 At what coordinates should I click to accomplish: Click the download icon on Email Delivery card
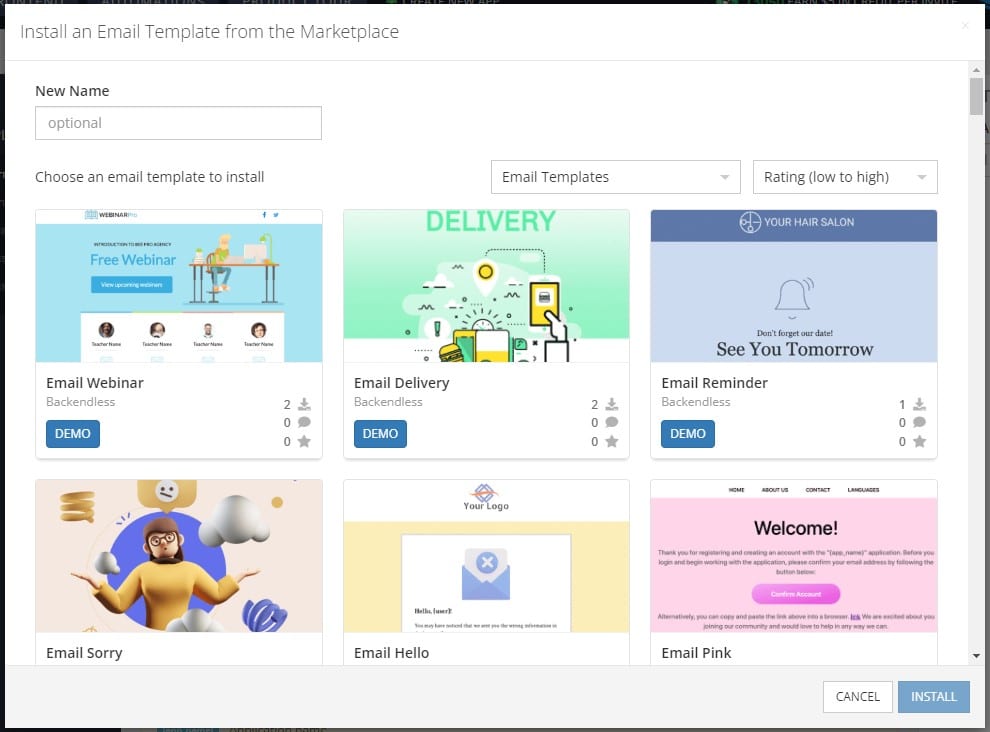click(x=612, y=404)
